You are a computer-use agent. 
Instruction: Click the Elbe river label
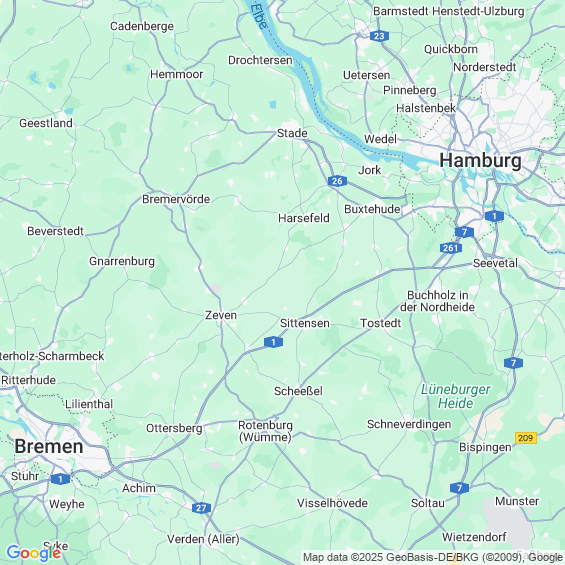pos(259,16)
